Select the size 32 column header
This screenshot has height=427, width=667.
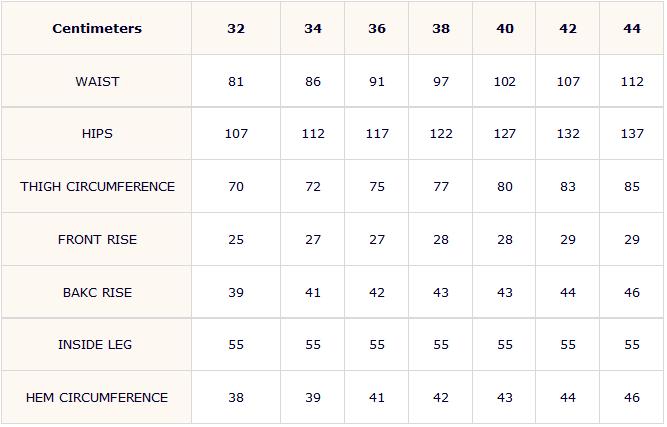(236, 28)
